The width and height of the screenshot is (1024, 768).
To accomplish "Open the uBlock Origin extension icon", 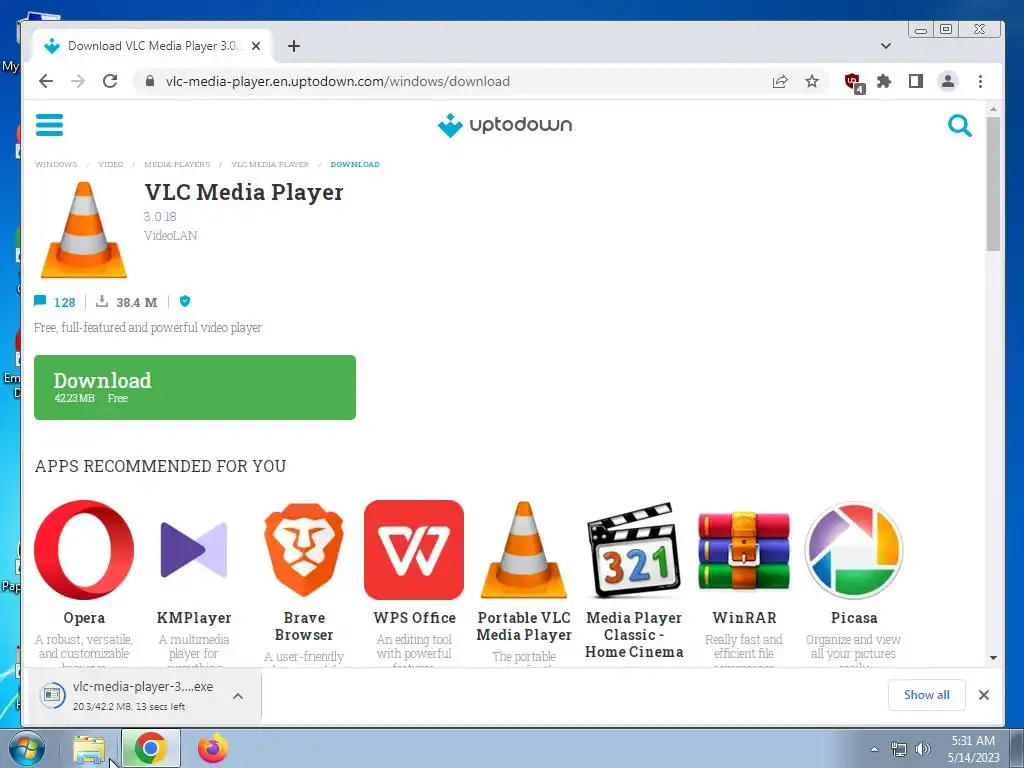I will click(854, 82).
